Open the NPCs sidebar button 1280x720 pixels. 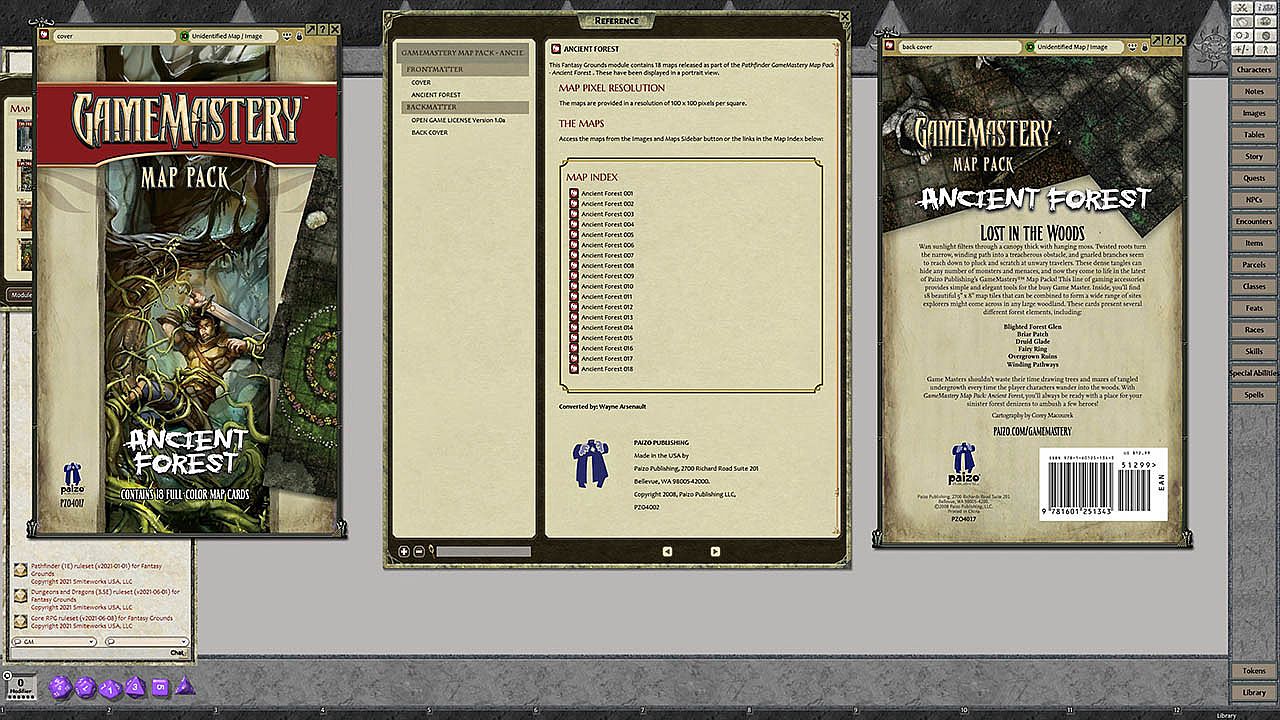click(x=1254, y=200)
